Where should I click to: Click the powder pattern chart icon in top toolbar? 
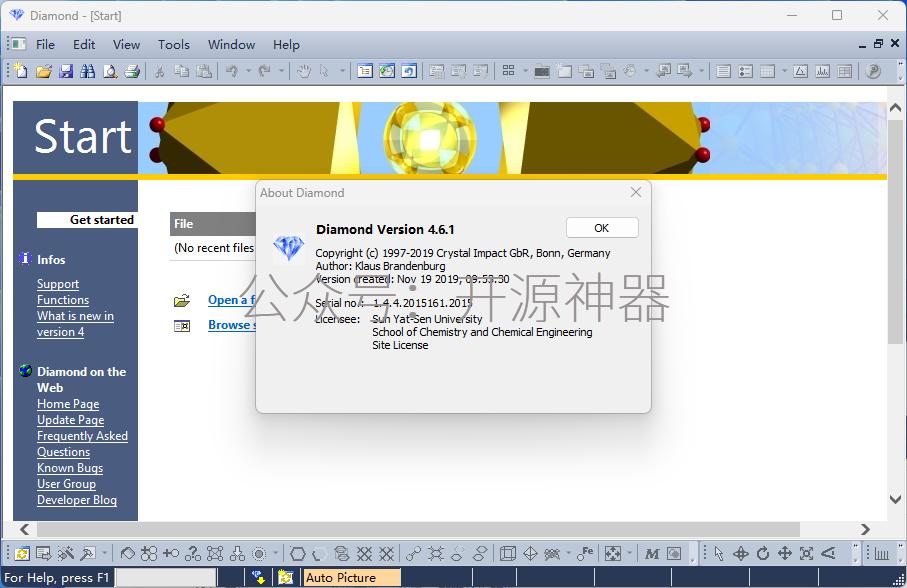coord(823,71)
